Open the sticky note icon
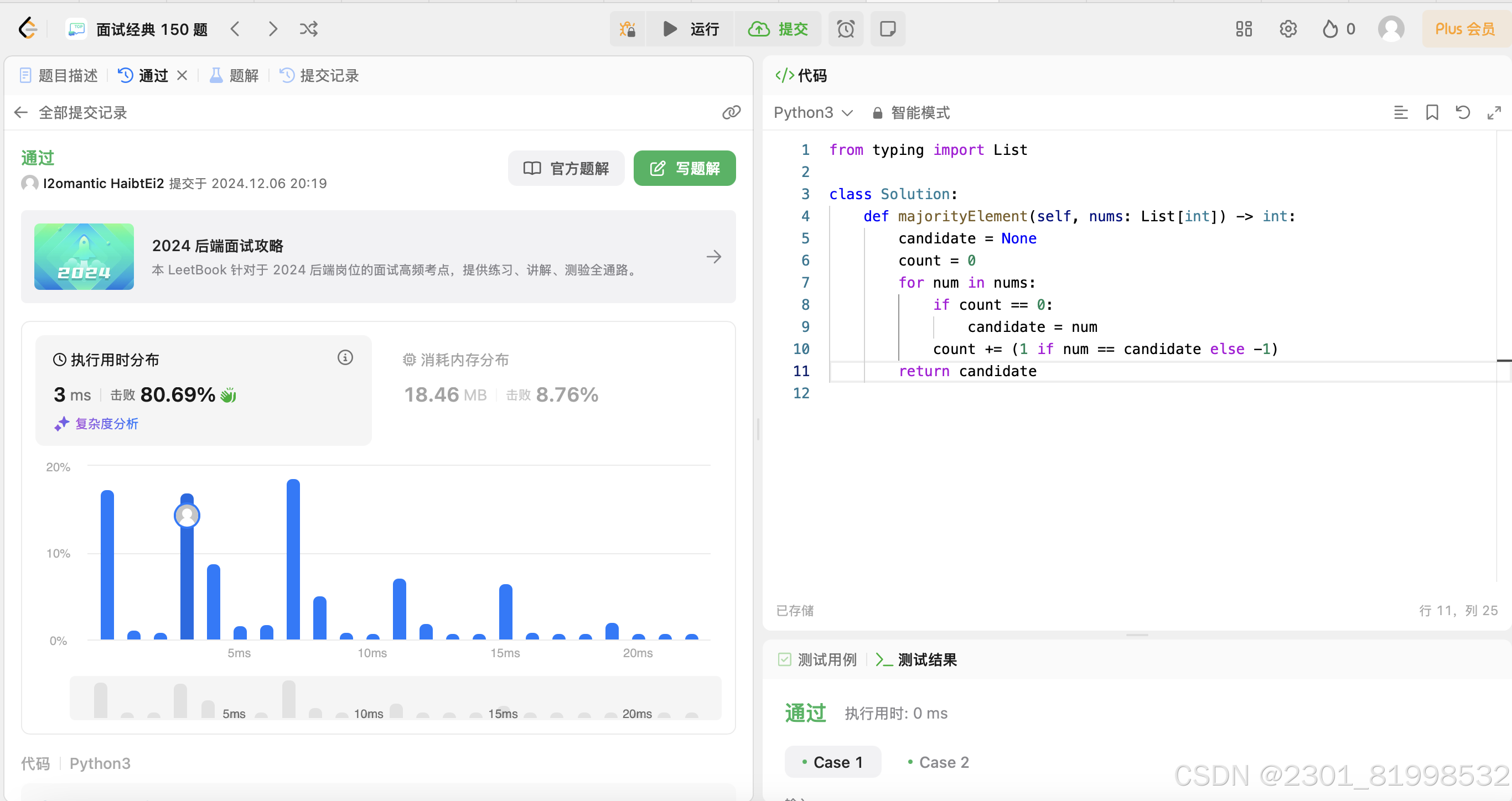 [x=888, y=29]
